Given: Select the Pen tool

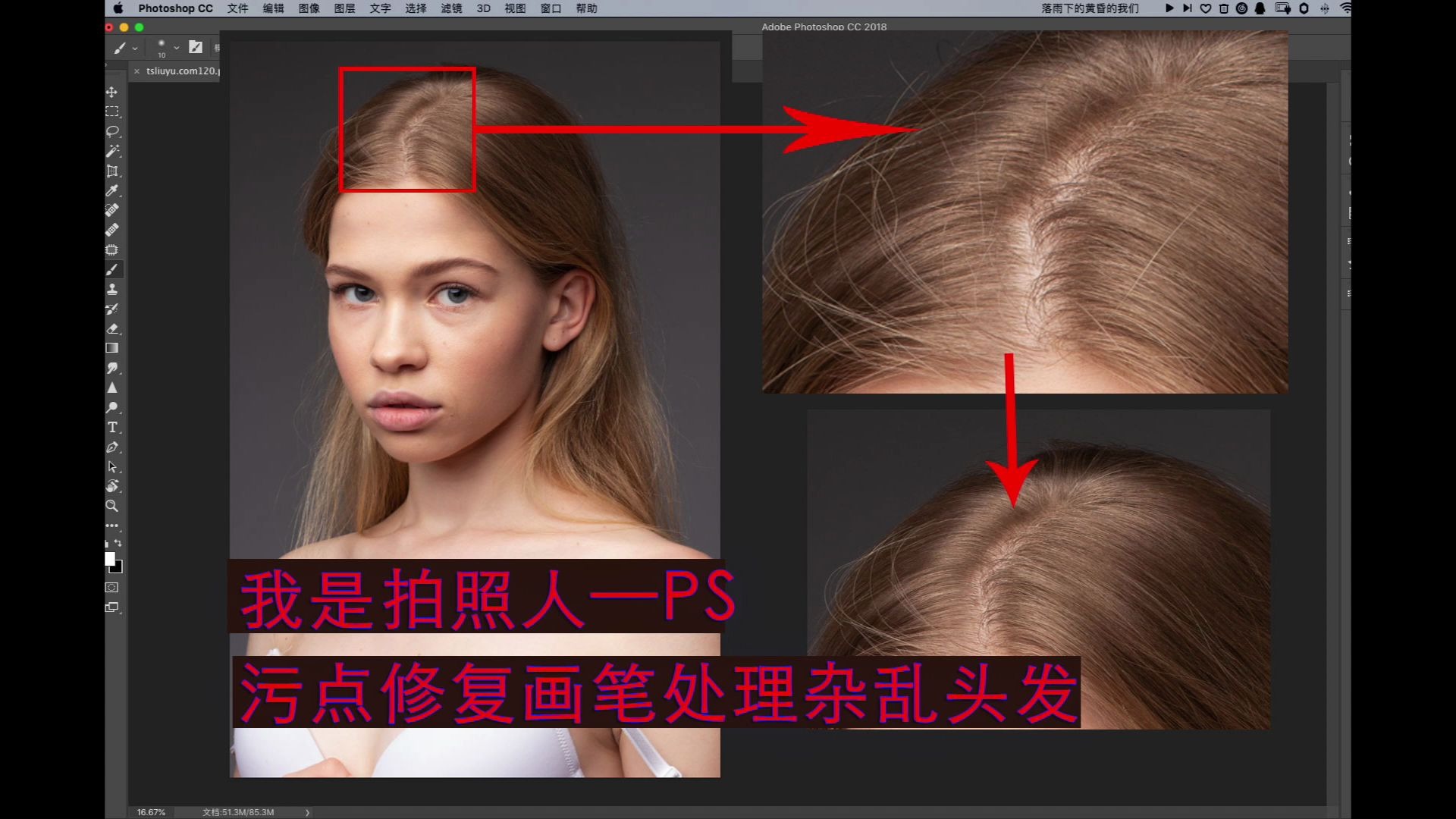Looking at the screenshot, I should [x=112, y=447].
